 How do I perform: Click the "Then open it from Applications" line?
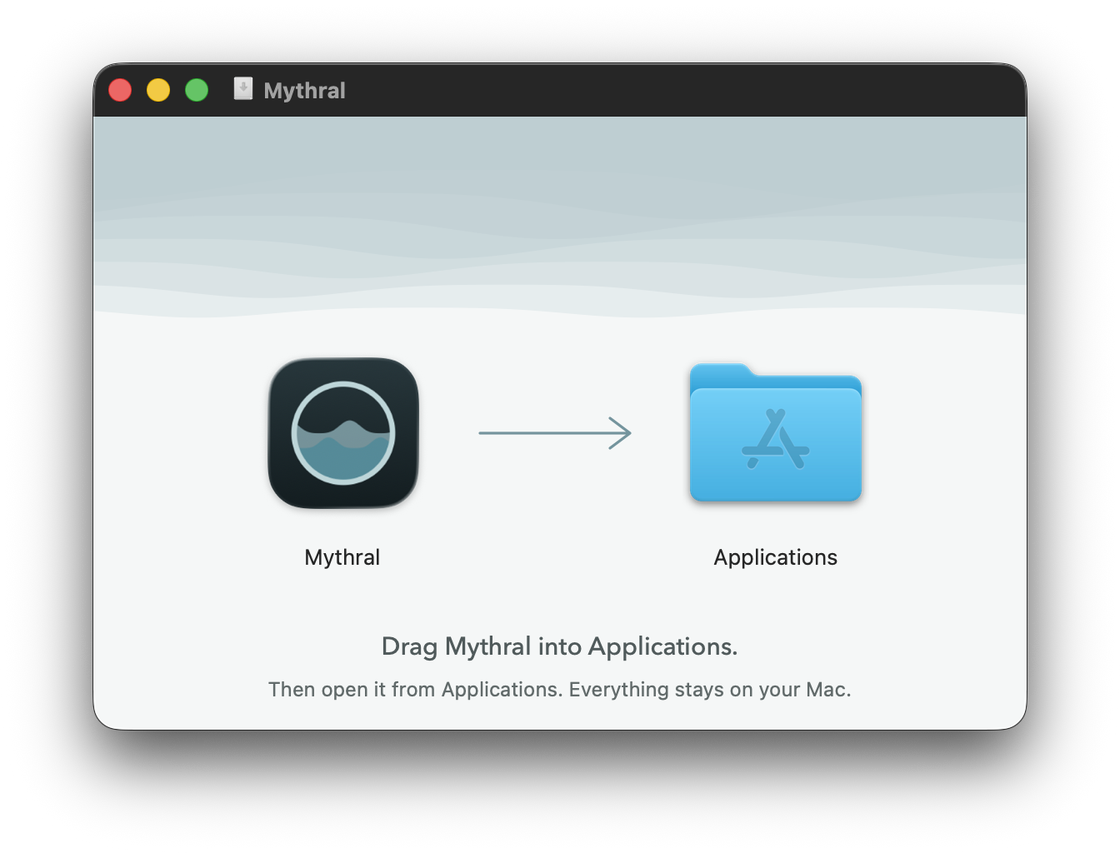pos(559,689)
